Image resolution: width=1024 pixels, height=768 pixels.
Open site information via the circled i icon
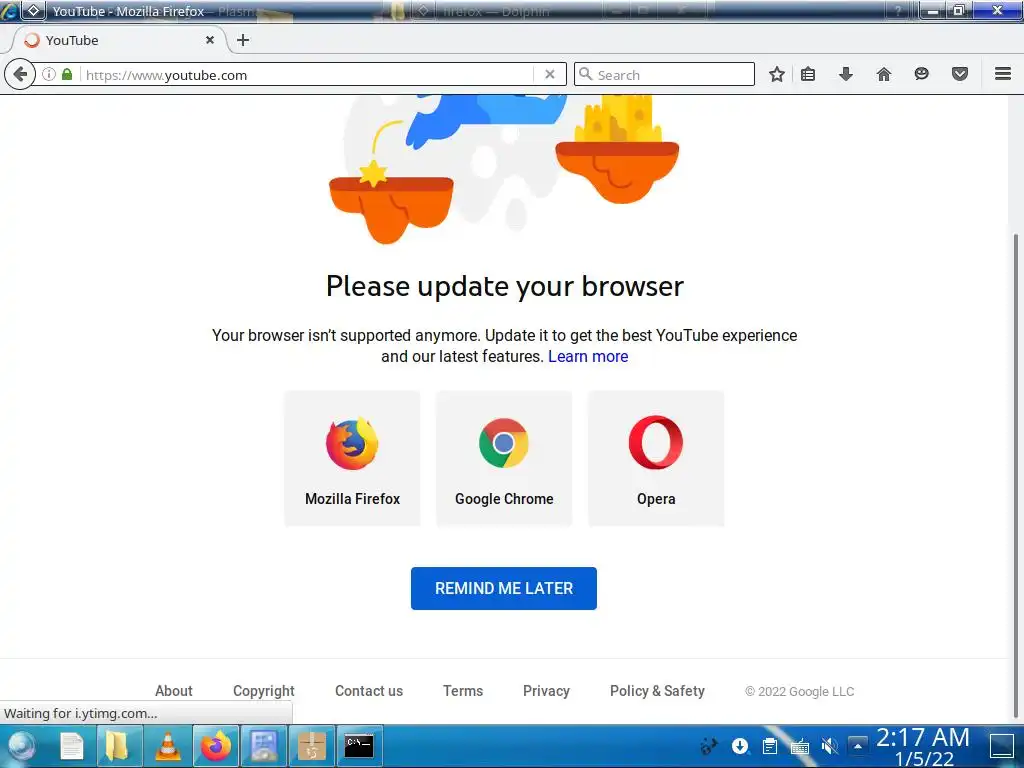point(49,74)
